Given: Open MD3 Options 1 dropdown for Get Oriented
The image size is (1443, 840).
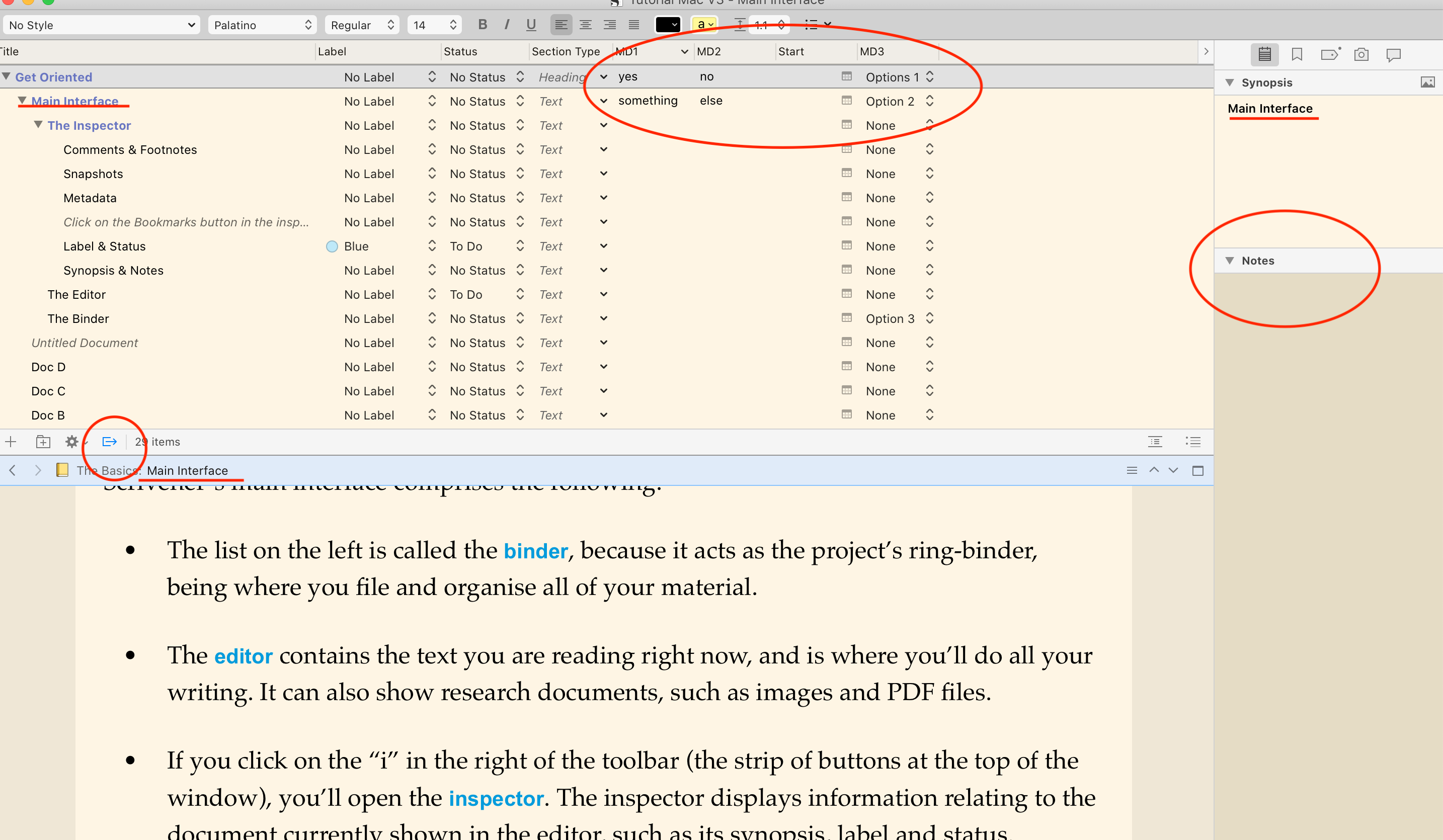Looking at the screenshot, I should [929, 76].
